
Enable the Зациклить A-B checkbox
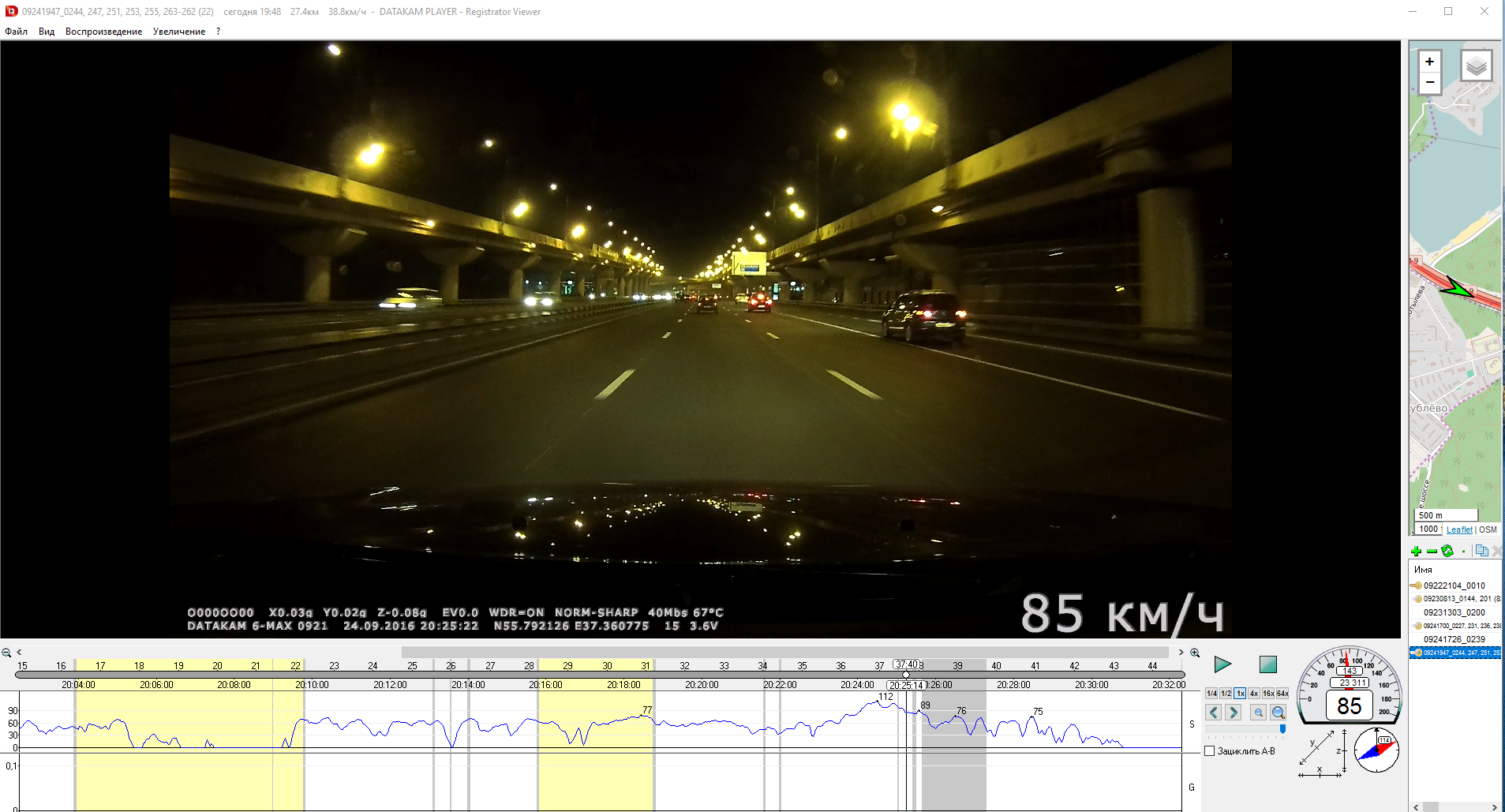(1210, 751)
